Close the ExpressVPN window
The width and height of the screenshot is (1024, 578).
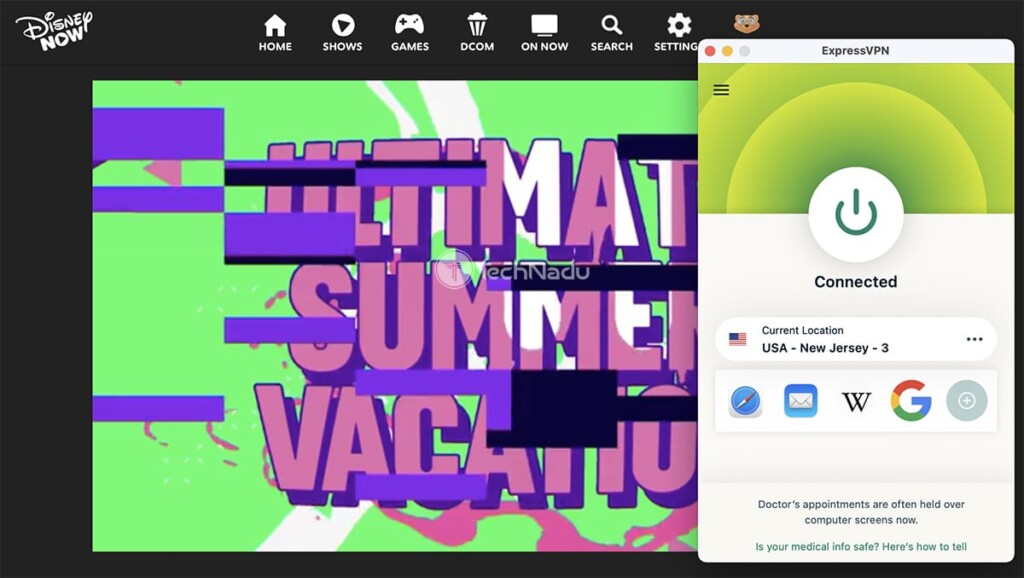(x=711, y=51)
